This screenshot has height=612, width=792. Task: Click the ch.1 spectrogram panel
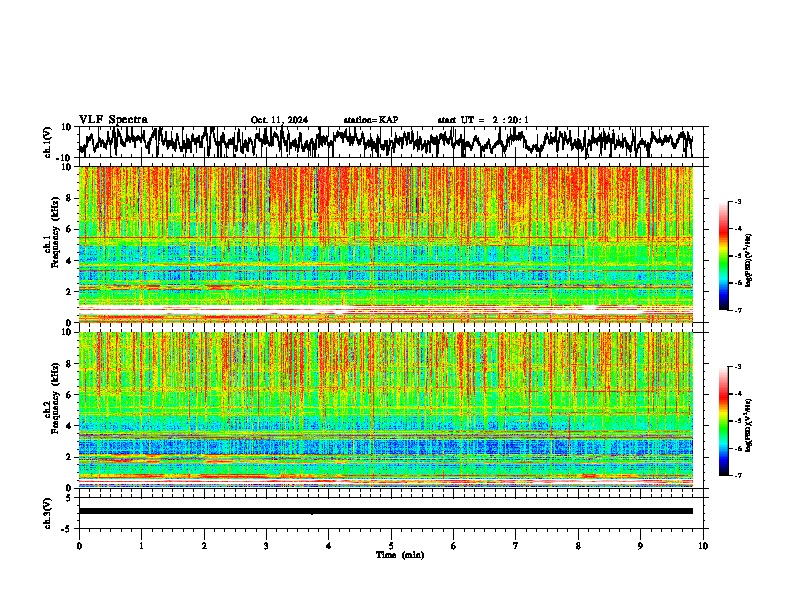coord(386,244)
